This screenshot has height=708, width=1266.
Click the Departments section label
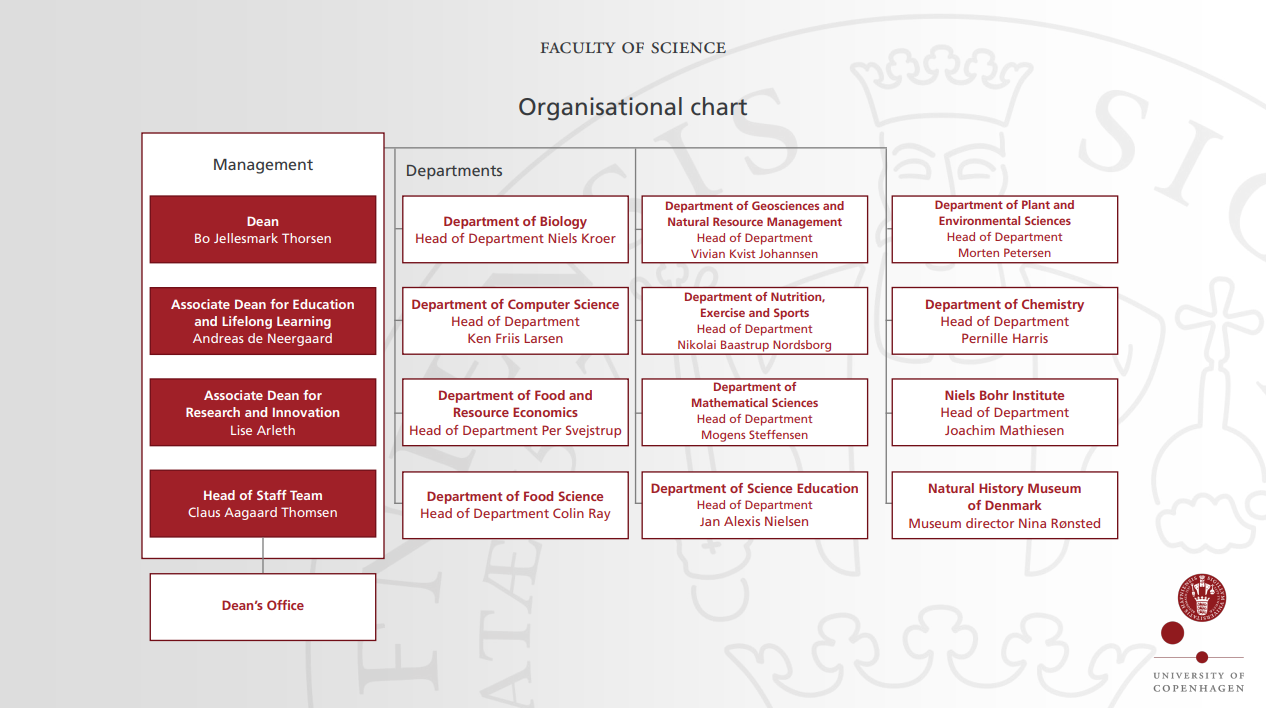454,170
